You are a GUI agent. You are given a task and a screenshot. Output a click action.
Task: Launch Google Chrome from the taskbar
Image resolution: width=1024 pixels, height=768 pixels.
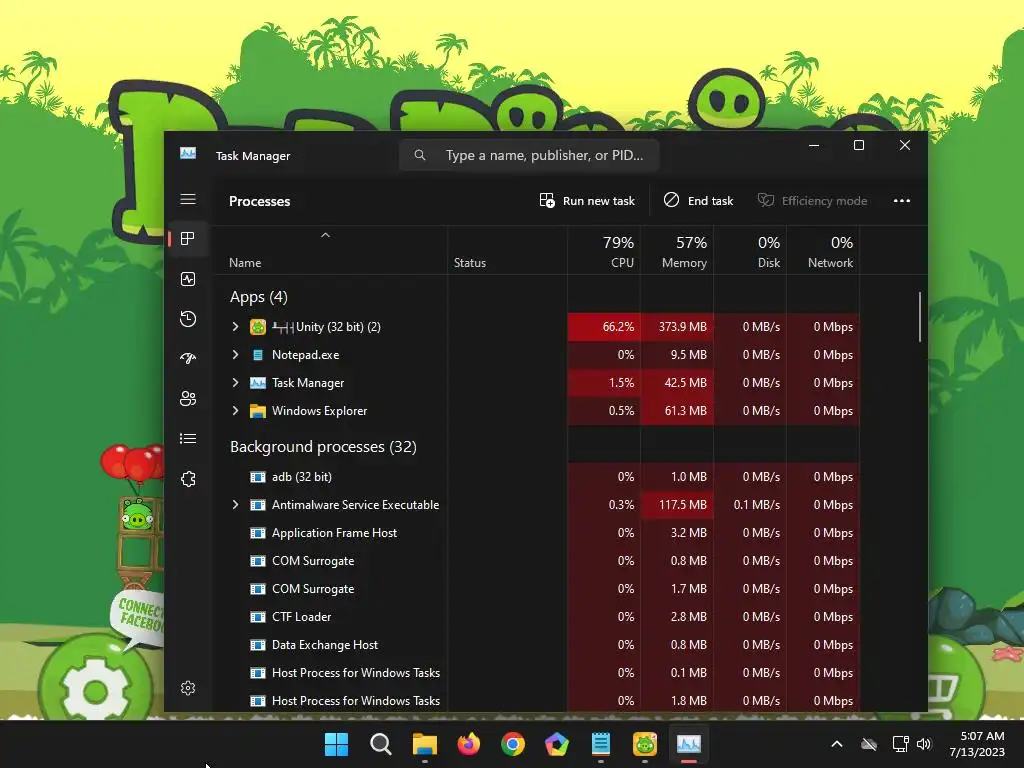513,744
